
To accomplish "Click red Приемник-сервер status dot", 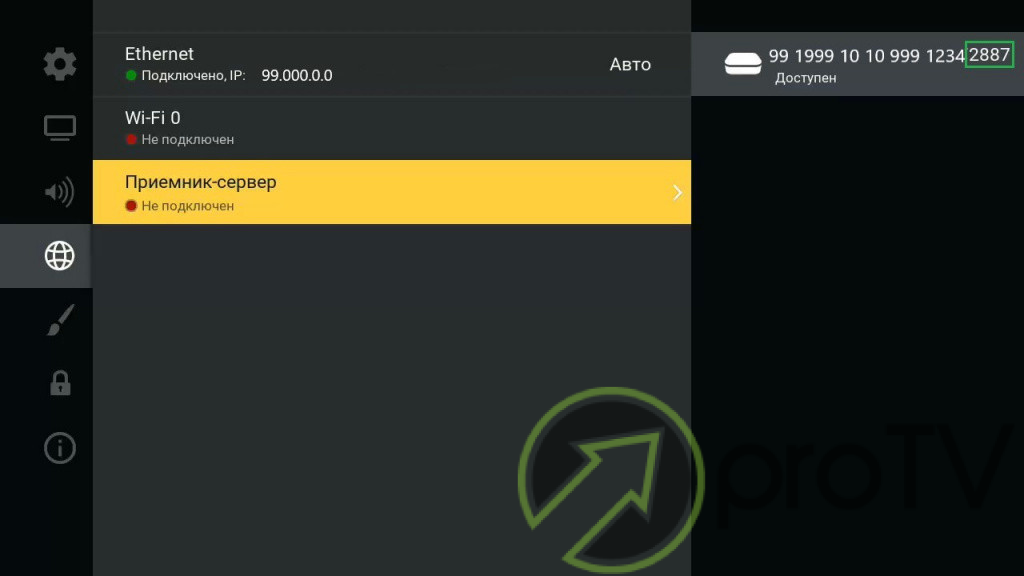I will tap(131, 206).
